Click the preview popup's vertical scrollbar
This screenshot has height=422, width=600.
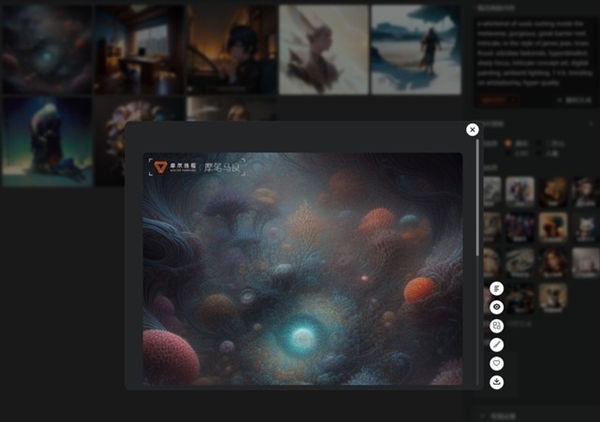click(477, 198)
